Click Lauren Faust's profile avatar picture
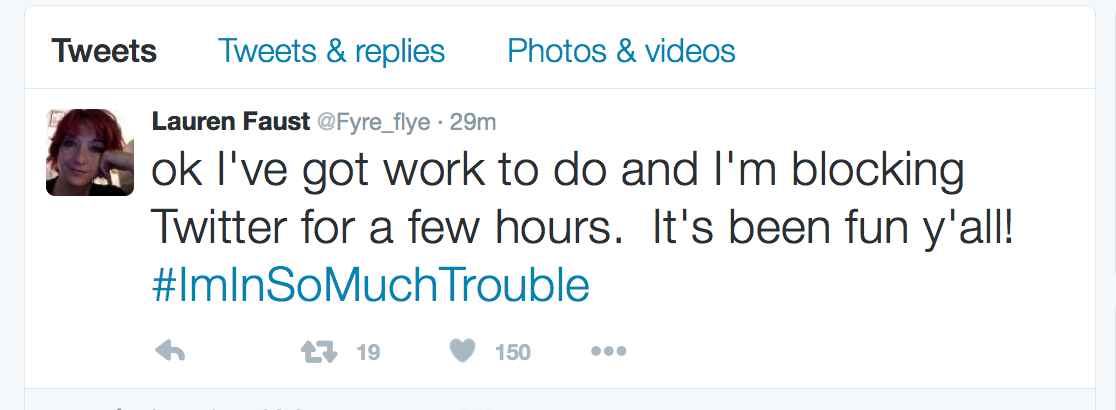Image resolution: width=1116 pixels, height=410 pixels. click(90, 152)
